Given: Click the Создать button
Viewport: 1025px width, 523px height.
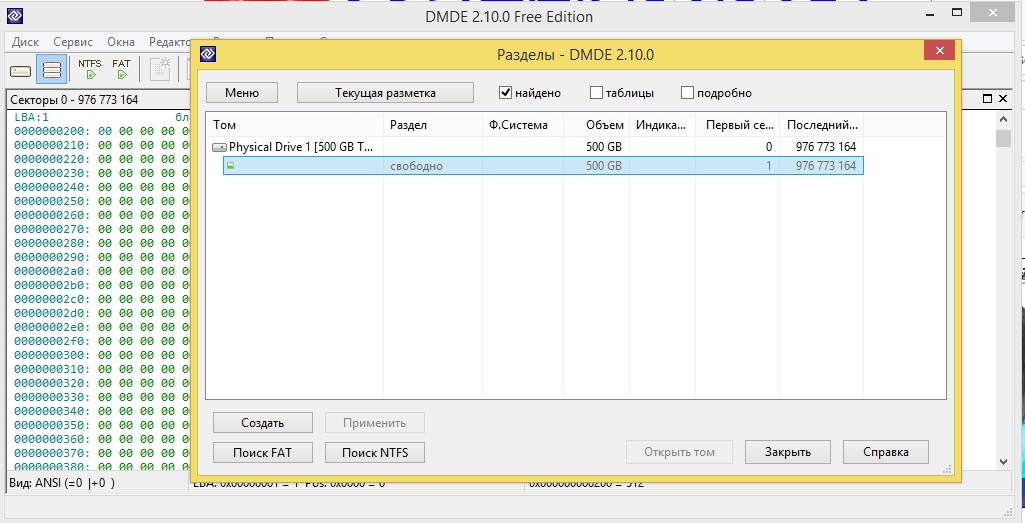Looking at the screenshot, I should coord(263,423).
